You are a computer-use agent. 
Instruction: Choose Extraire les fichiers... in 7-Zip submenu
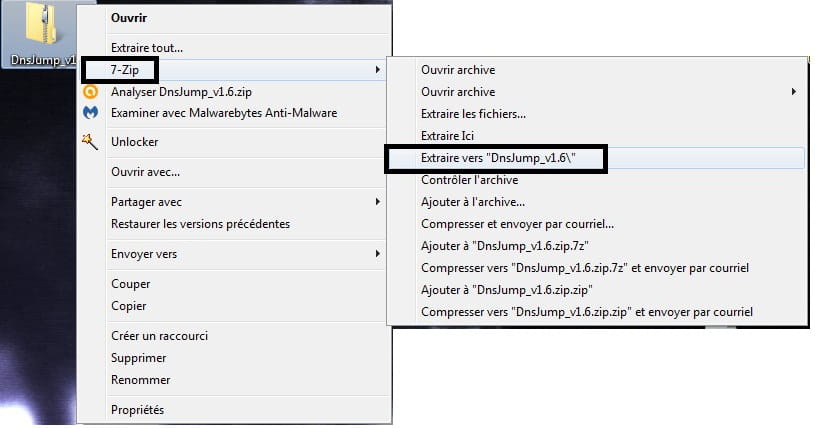tap(474, 114)
